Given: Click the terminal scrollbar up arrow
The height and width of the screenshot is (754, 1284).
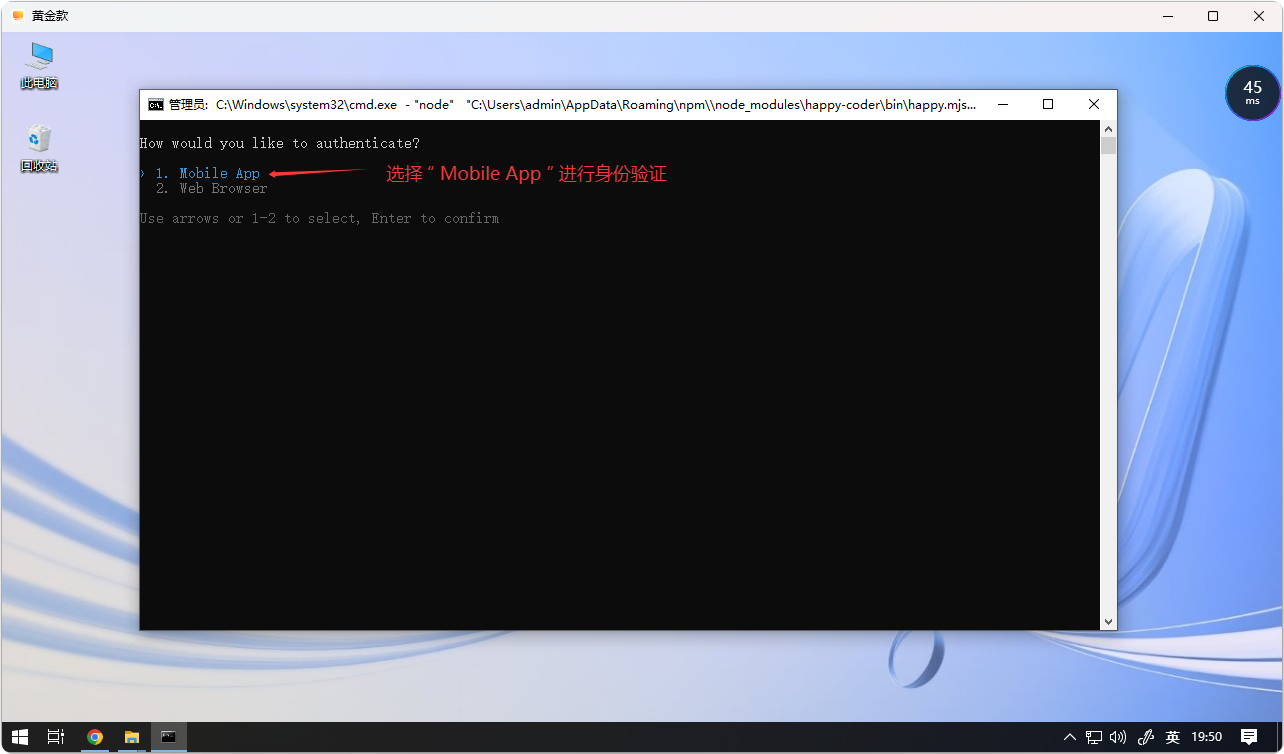Looking at the screenshot, I should pos(1108,129).
